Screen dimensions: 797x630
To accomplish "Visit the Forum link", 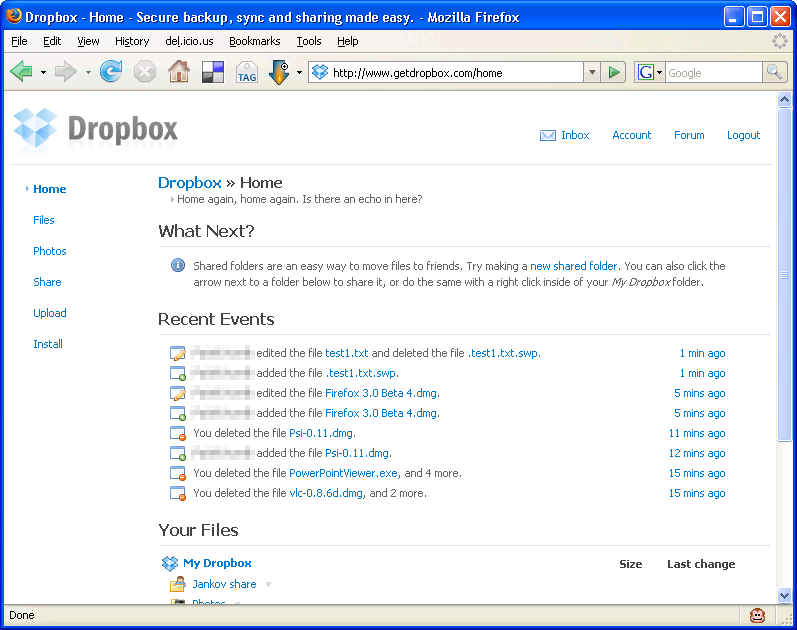I will 689,135.
